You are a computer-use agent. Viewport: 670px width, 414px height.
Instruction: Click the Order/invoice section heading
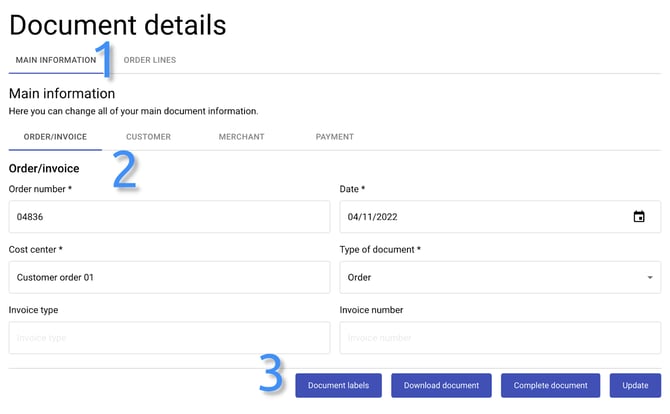(44, 168)
